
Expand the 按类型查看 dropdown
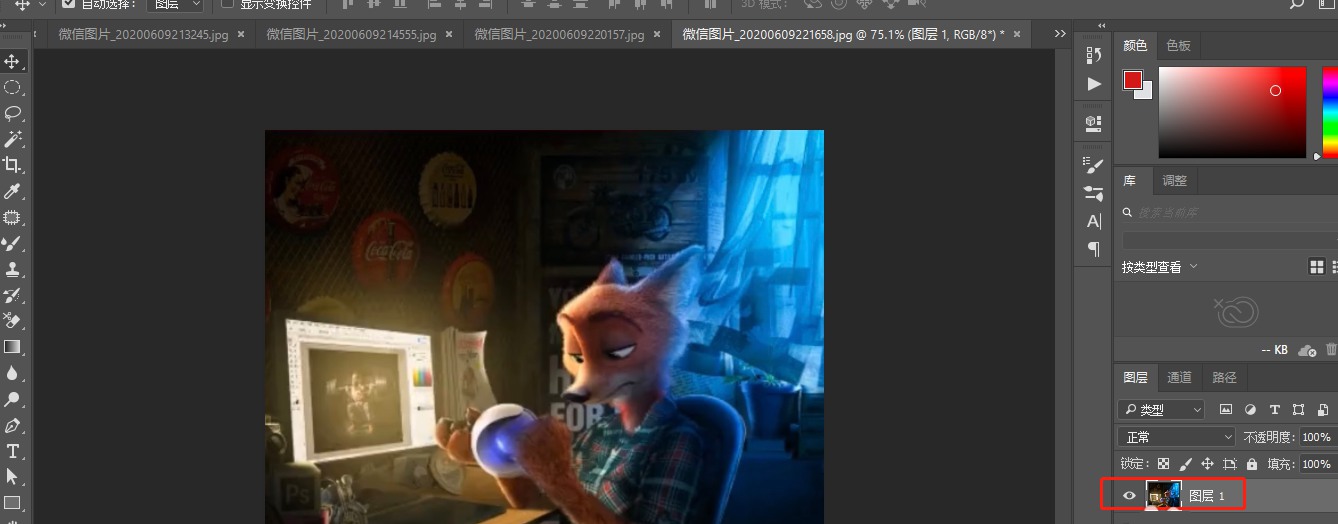click(x=1160, y=267)
